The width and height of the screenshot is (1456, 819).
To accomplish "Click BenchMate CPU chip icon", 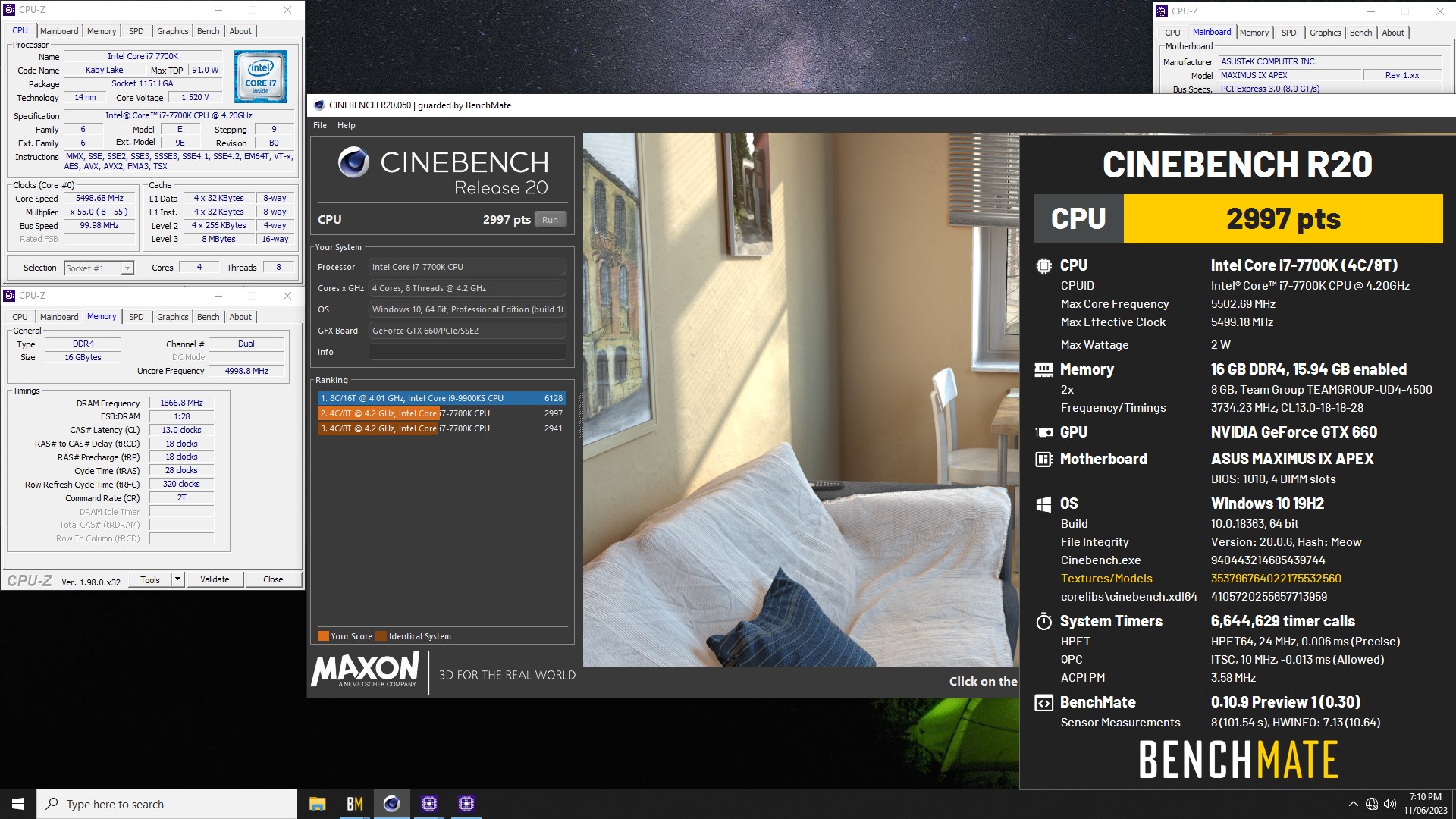I will pos(1043,265).
